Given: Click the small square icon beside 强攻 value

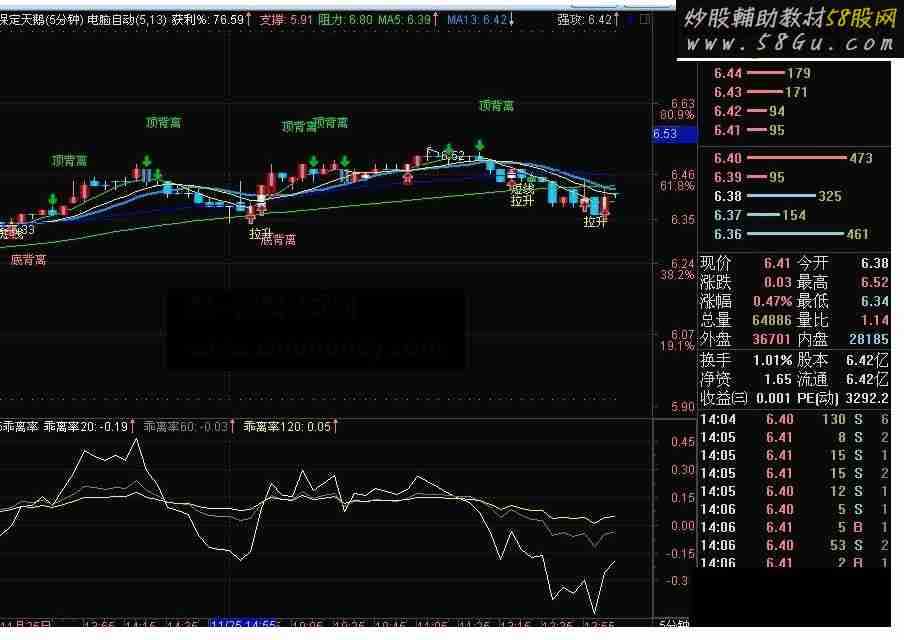Looking at the screenshot, I should [x=645, y=20].
